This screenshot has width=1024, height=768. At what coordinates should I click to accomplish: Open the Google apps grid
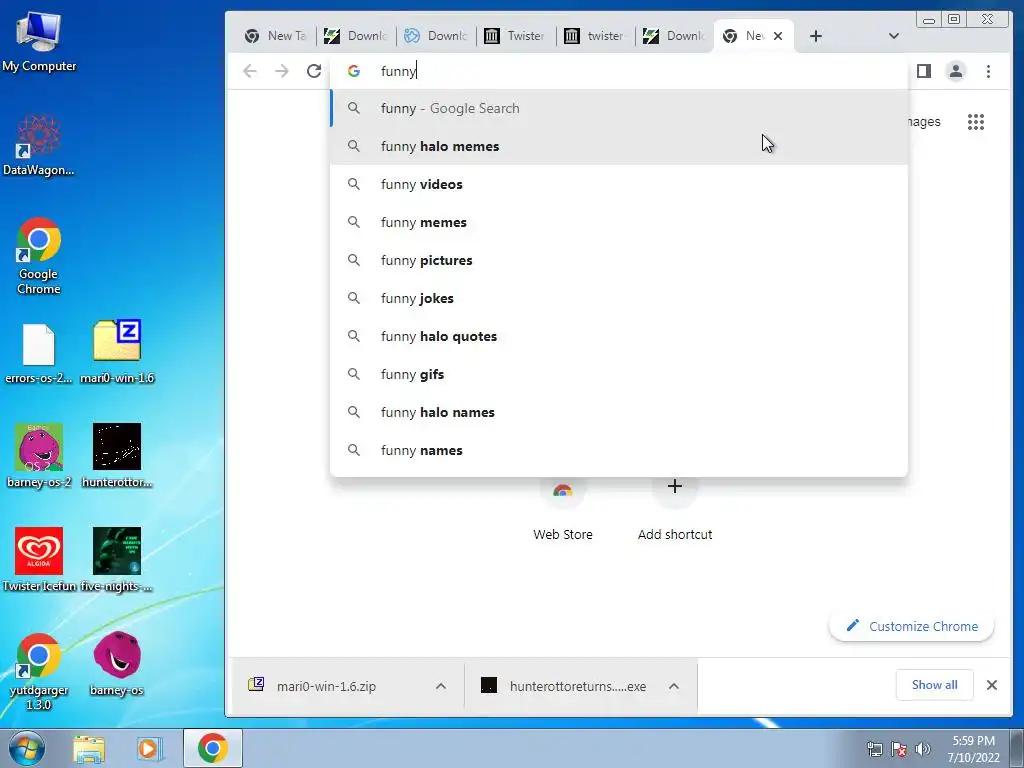[x=976, y=121]
